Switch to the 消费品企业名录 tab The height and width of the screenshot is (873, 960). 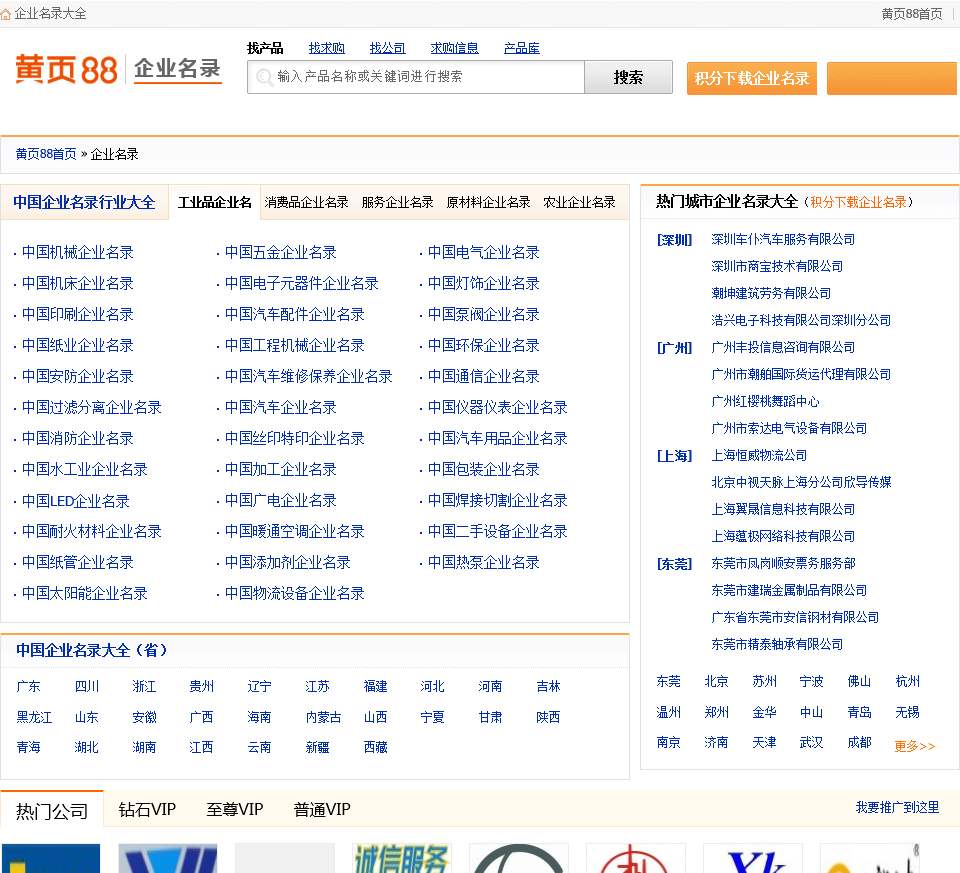[304, 201]
